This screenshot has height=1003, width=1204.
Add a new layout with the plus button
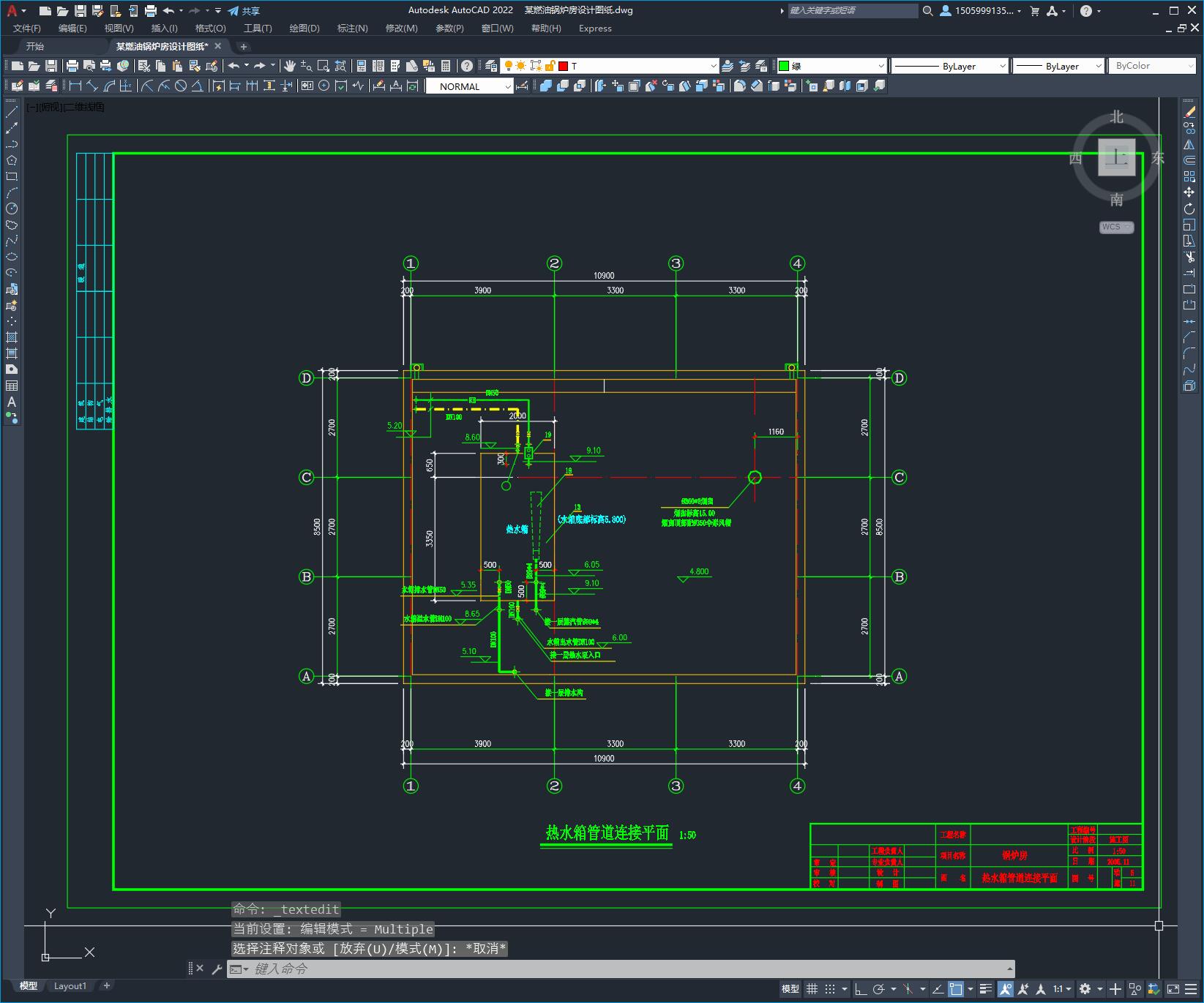(x=107, y=985)
